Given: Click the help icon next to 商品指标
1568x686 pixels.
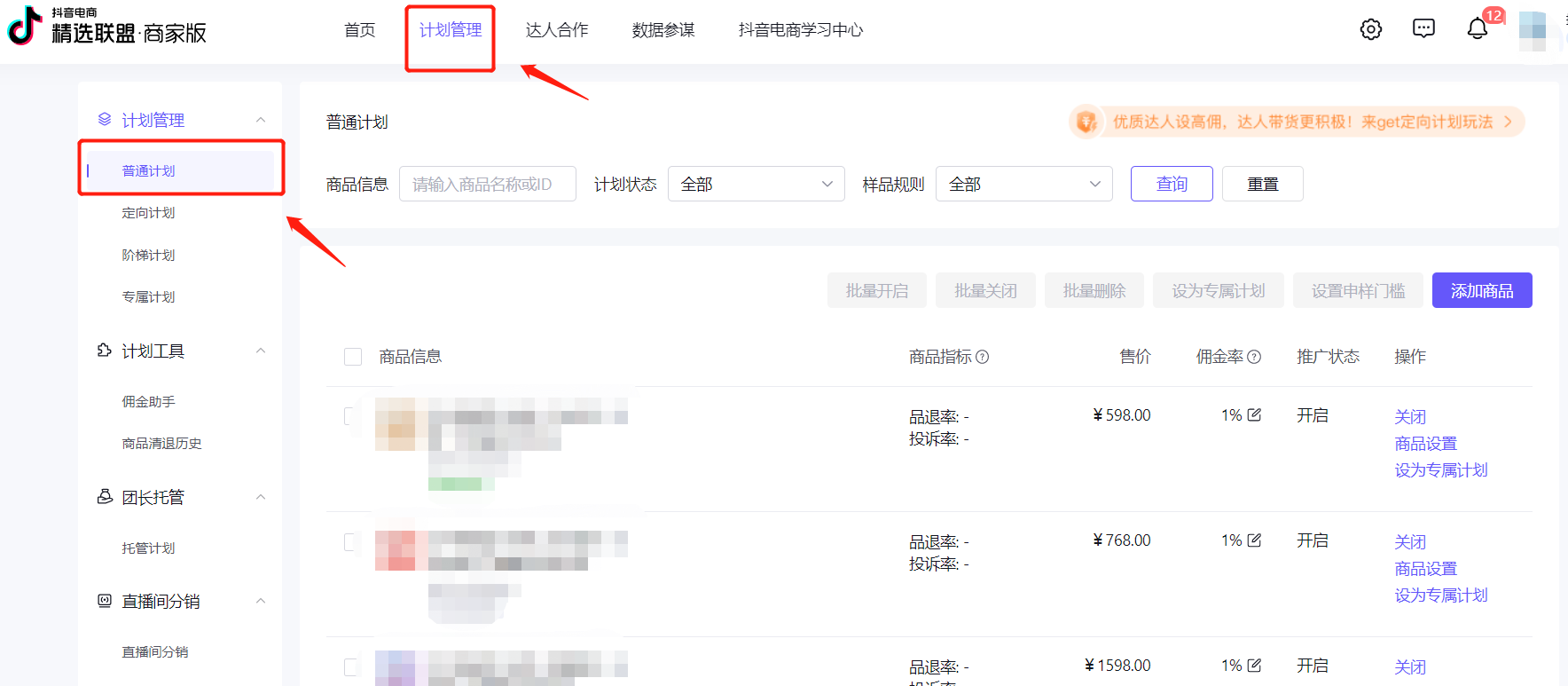Looking at the screenshot, I should (983, 357).
